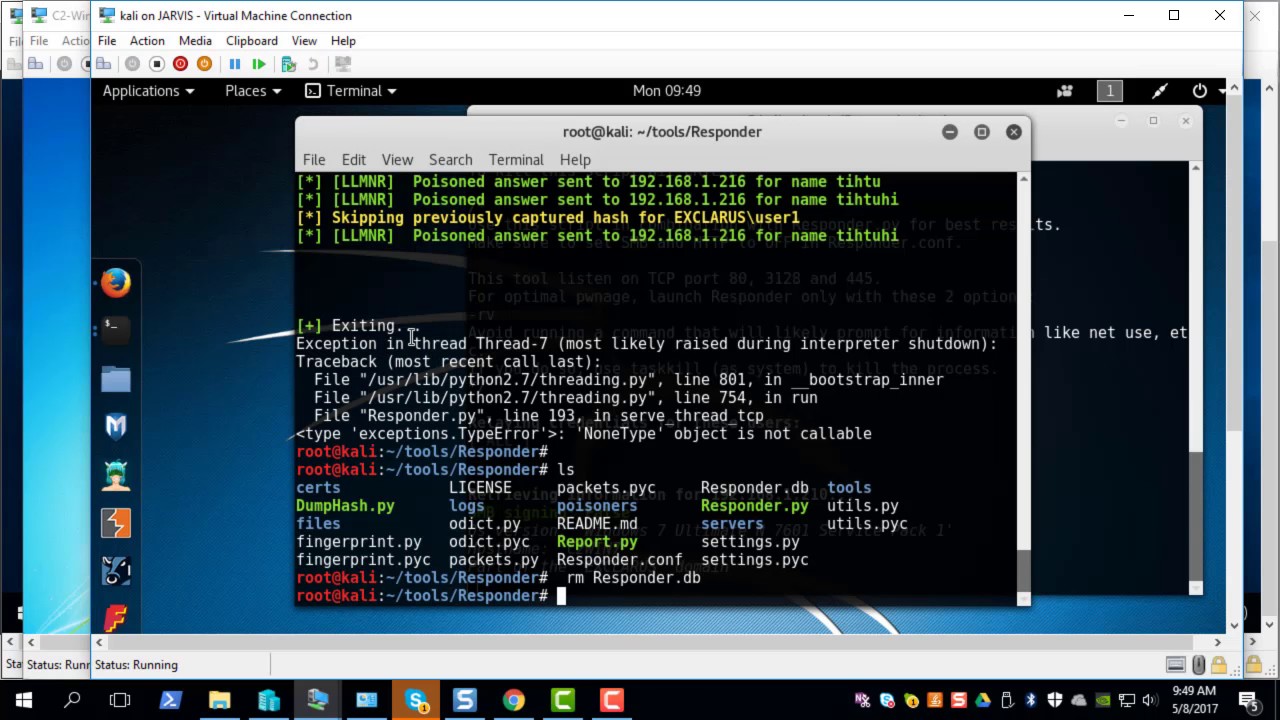The width and height of the screenshot is (1280, 720).
Task: Expand the Applications menu
Action: 148,90
